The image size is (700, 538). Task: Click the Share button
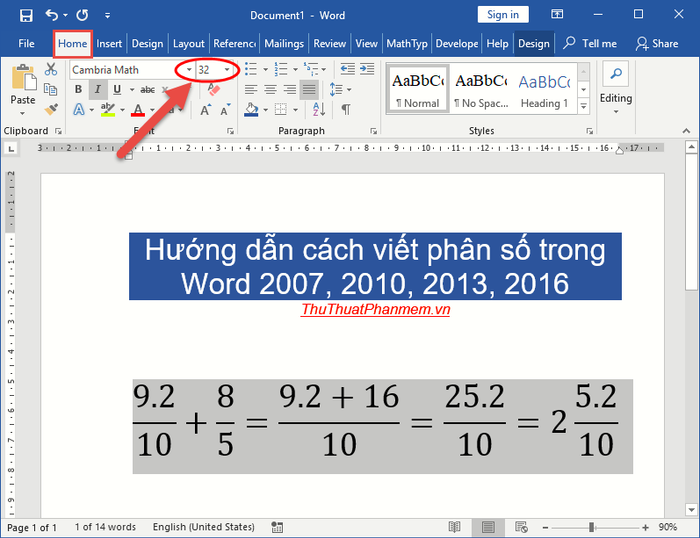(657, 44)
